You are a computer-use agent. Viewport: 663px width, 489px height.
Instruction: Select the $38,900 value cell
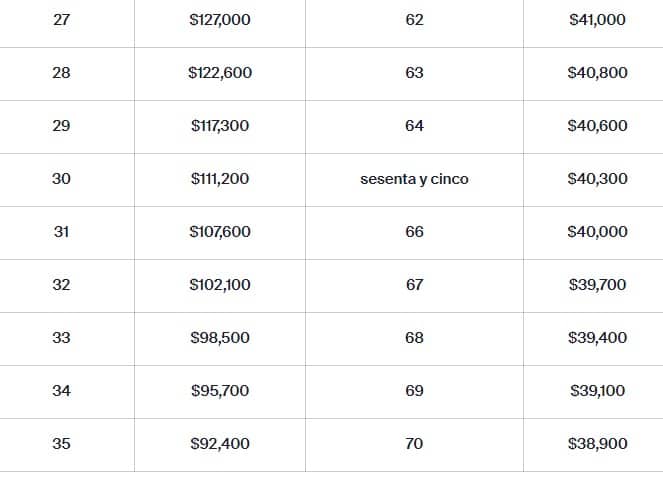(597, 444)
